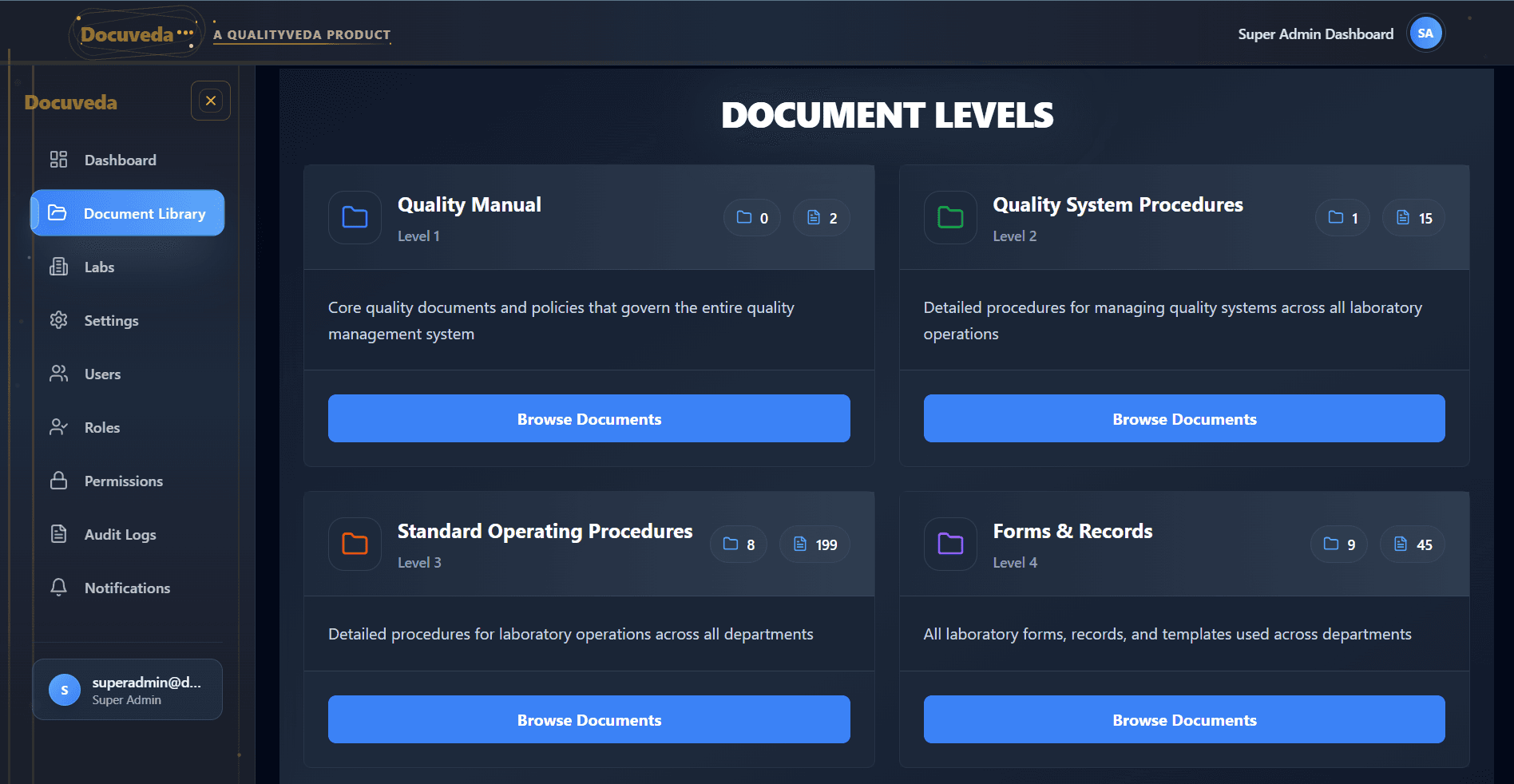This screenshot has height=784, width=1514.
Task: Open the Settings gear icon
Action: (x=58, y=320)
